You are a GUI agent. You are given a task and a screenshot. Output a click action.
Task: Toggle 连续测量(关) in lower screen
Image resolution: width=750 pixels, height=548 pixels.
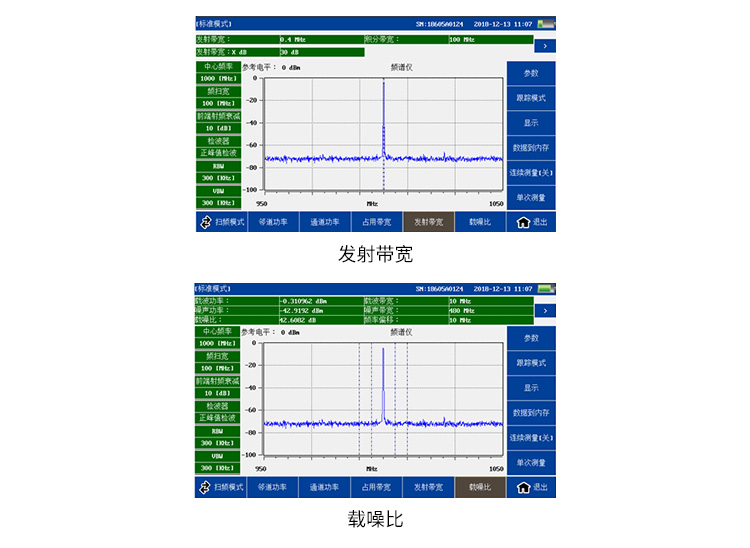coord(531,438)
